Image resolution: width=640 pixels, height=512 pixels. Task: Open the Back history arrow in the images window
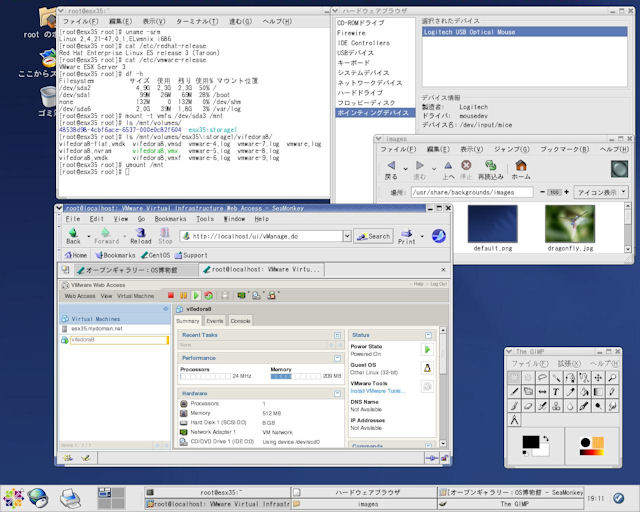(x=405, y=169)
